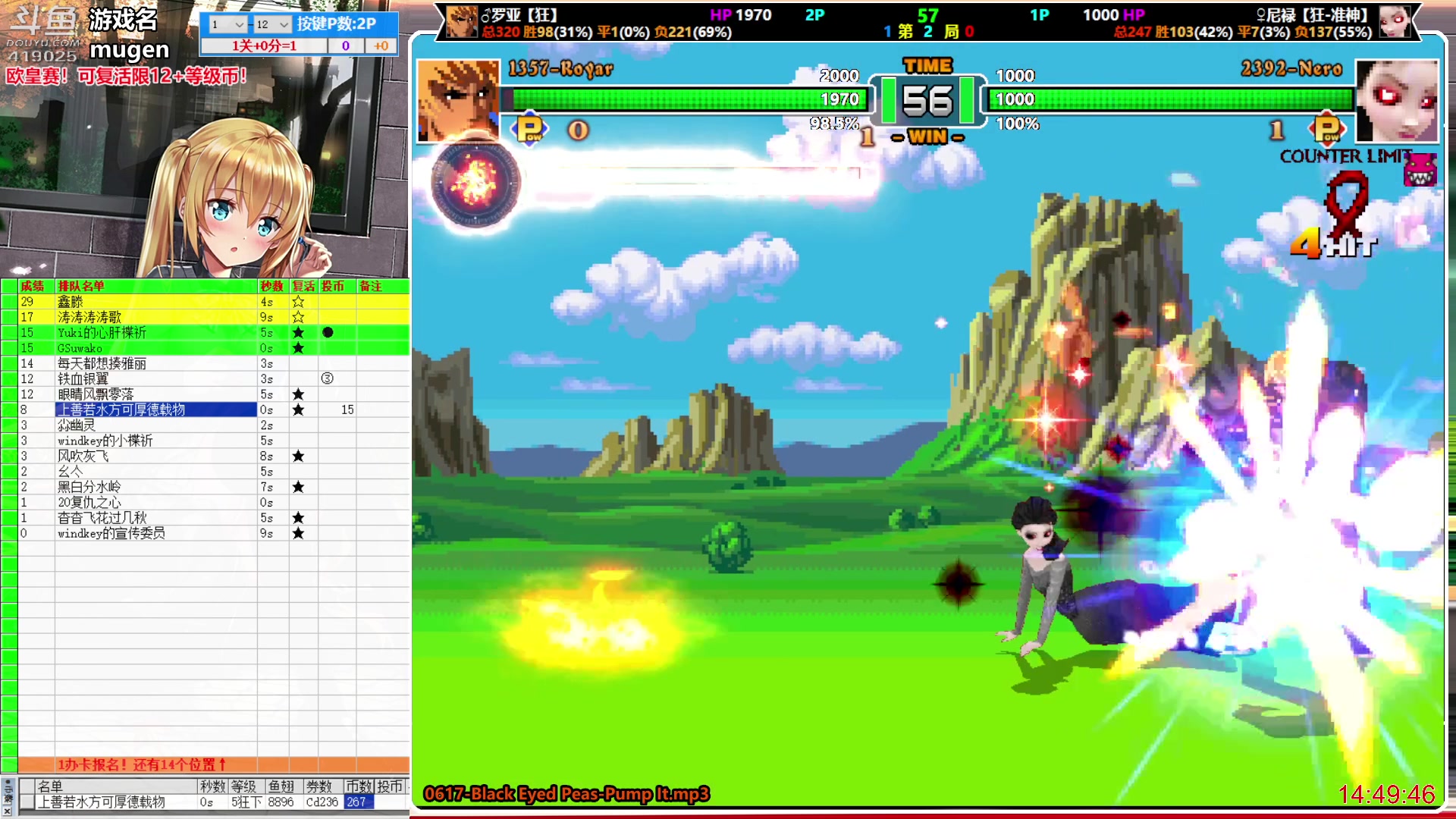Click the small 尼禄 avatar in the top bar
The width and height of the screenshot is (1456, 819).
click(x=1394, y=21)
